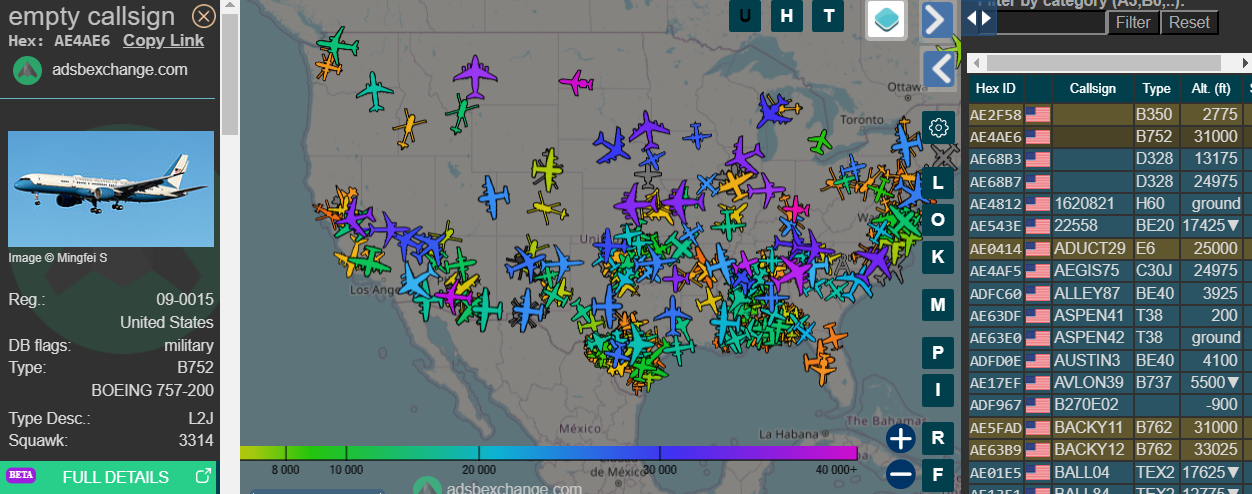
Task: Click the B350 type cell
Action: tap(1156, 114)
